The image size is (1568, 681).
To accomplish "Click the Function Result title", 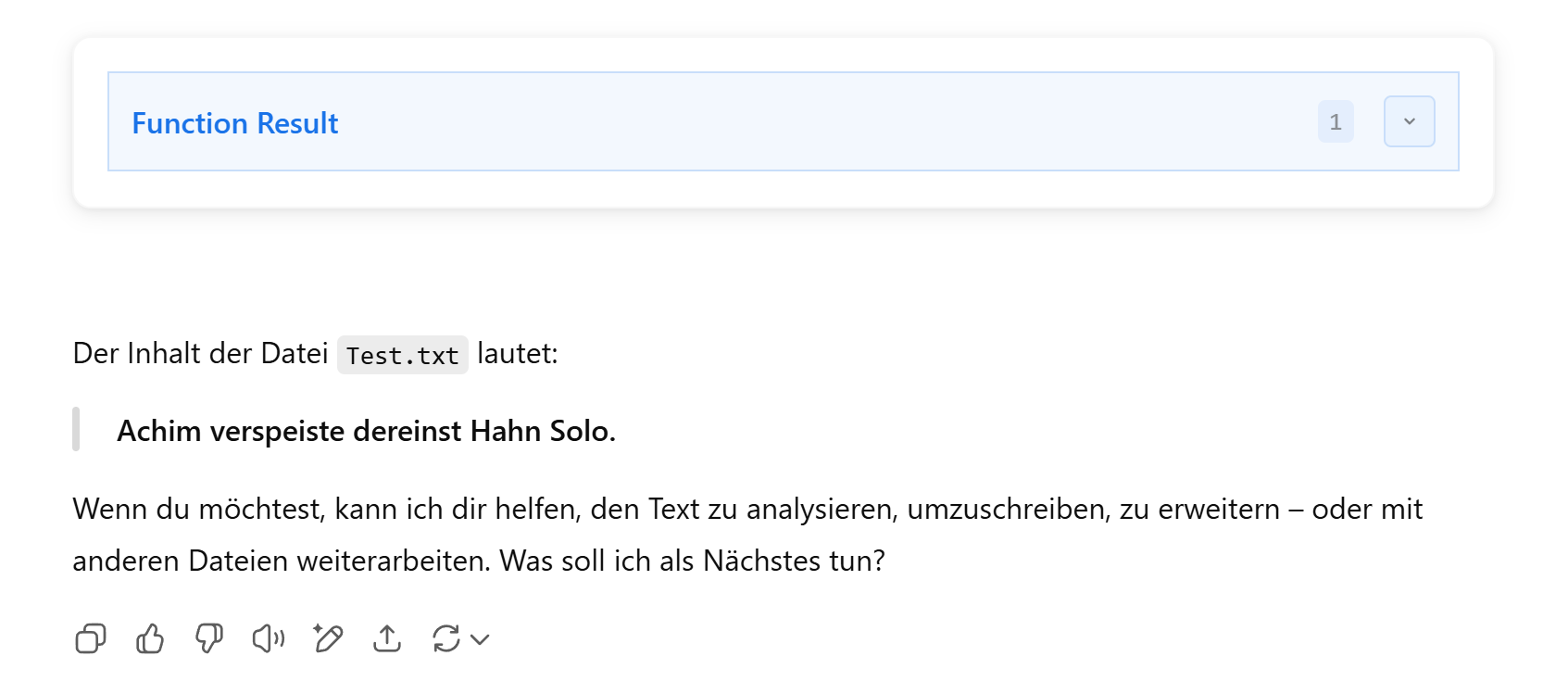I will coord(235,123).
